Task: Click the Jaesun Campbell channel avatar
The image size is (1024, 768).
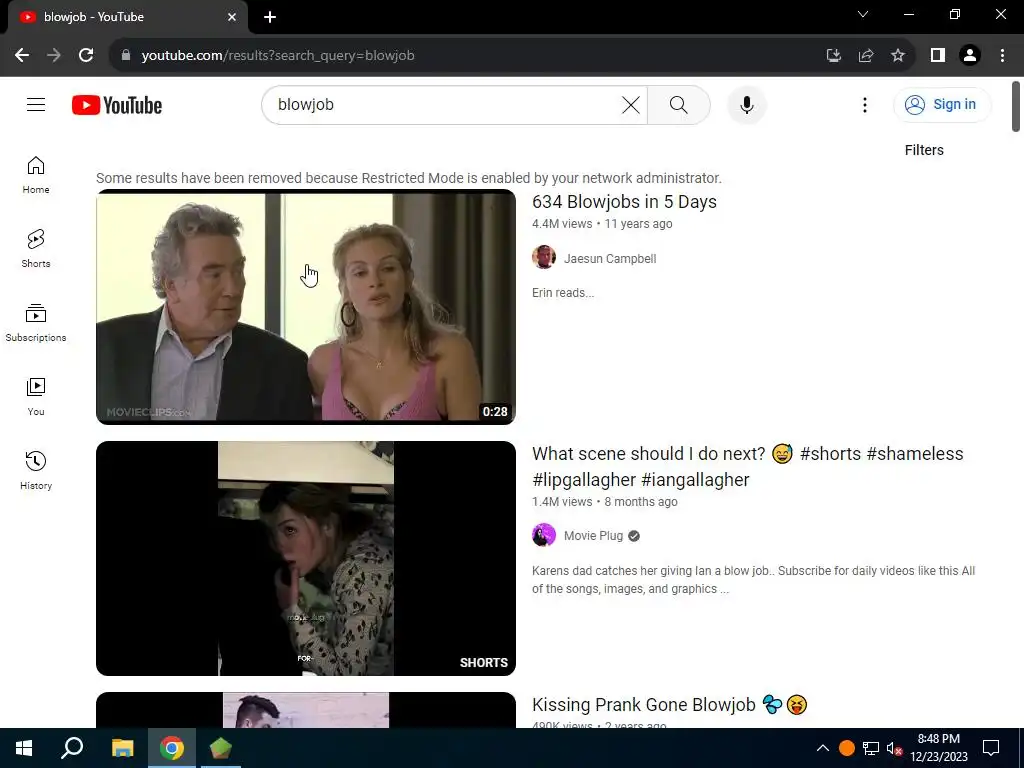Action: (544, 257)
